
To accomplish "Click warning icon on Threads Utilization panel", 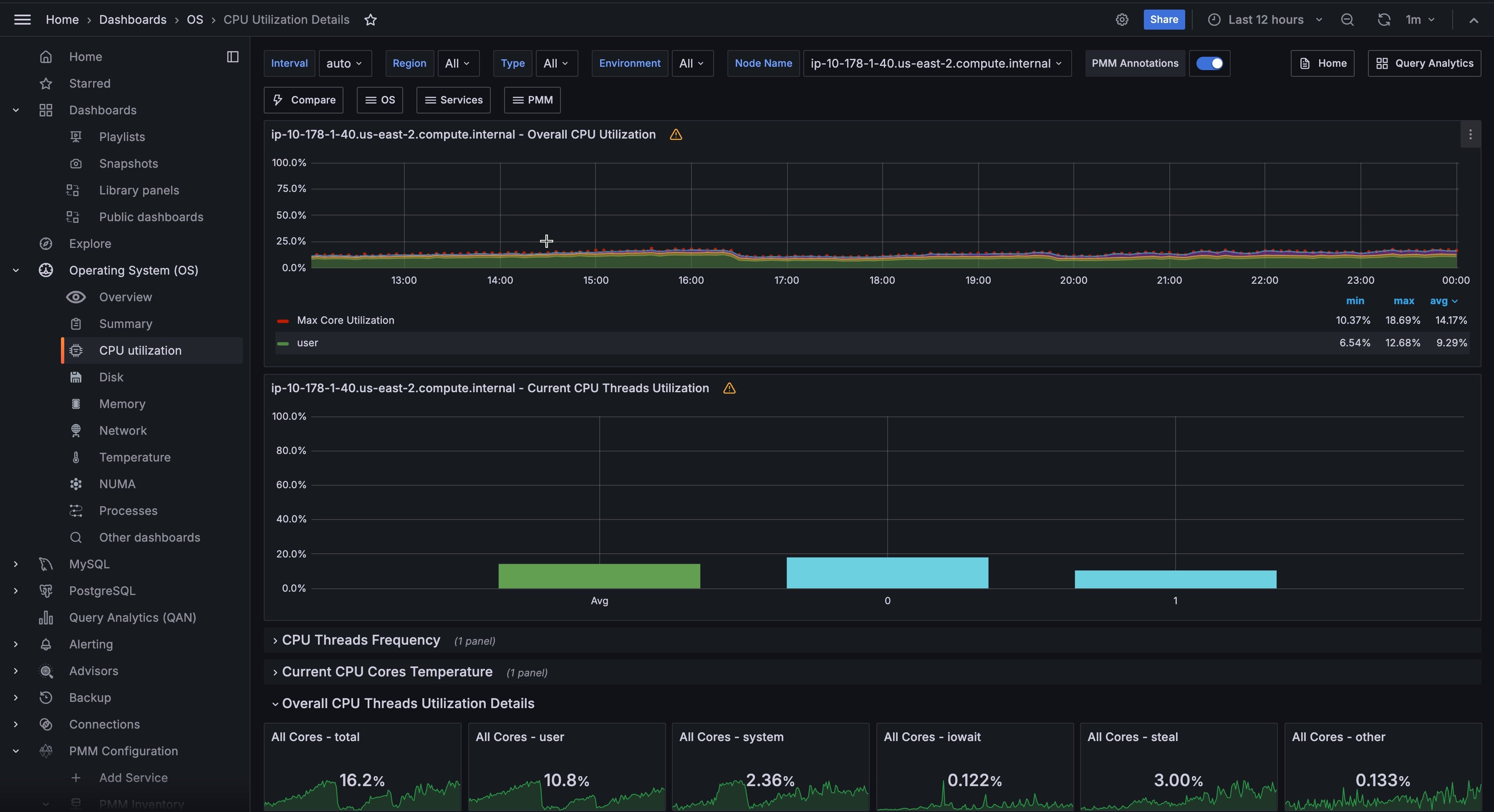I will pyautogui.click(x=729, y=388).
